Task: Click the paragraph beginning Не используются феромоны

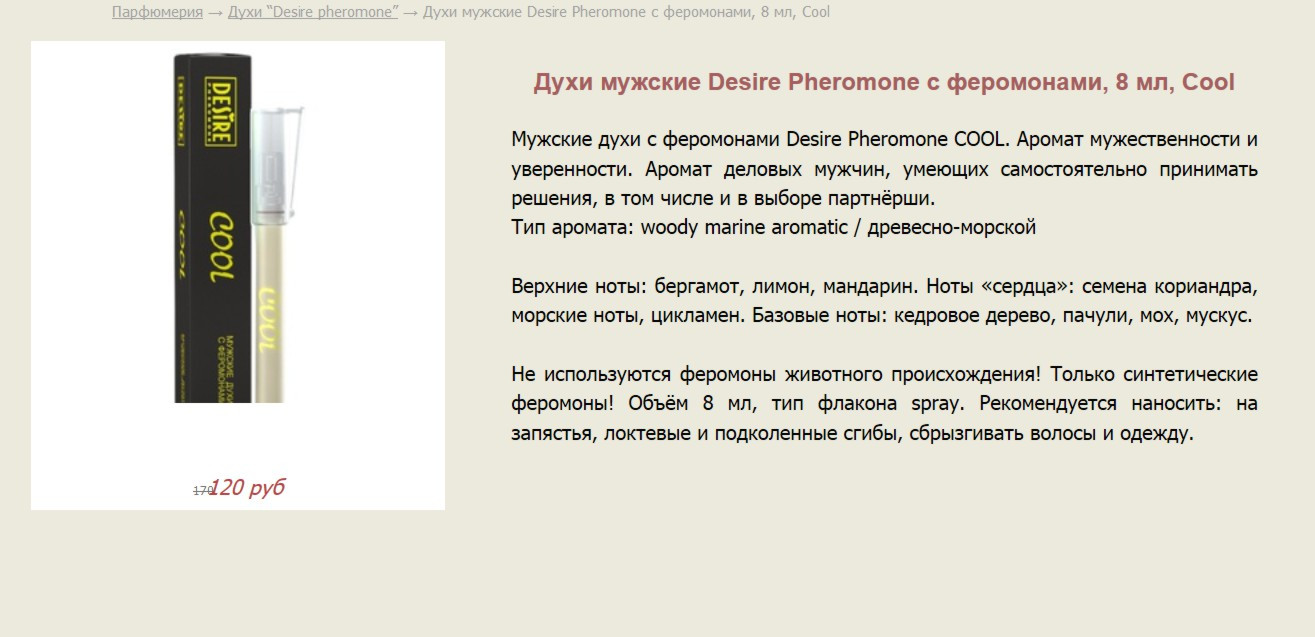Action: (x=884, y=404)
